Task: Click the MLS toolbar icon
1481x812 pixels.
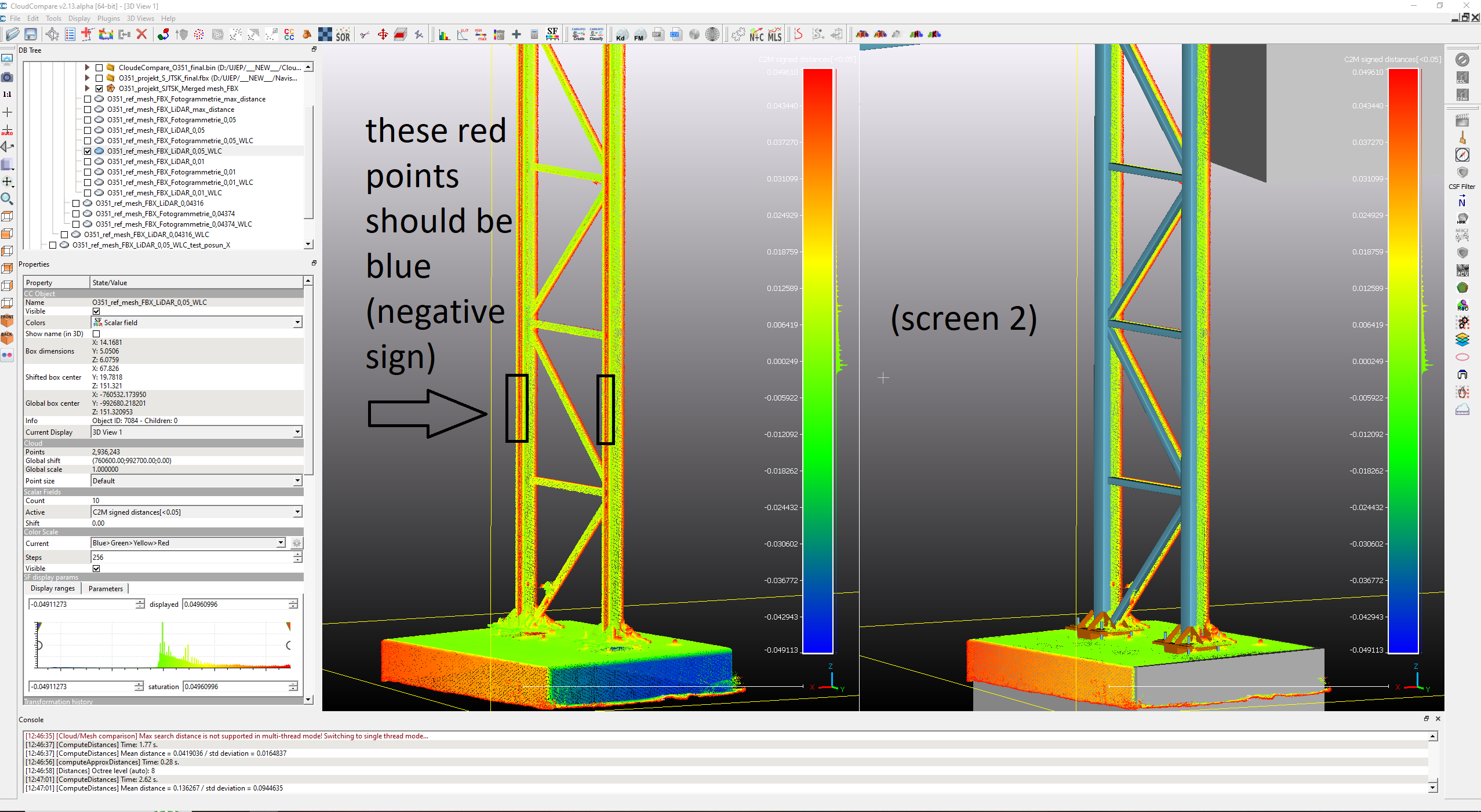Action: coord(775,35)
